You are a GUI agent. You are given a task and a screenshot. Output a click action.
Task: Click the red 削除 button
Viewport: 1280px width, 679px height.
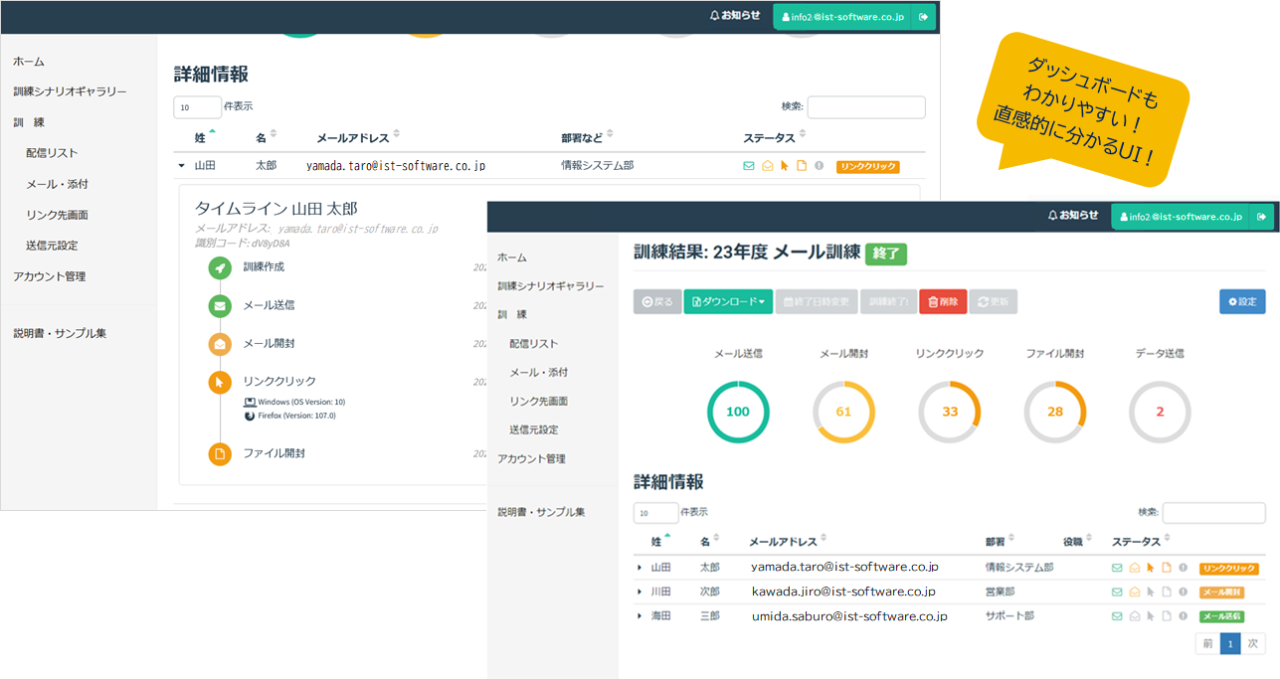click(943, 301)
